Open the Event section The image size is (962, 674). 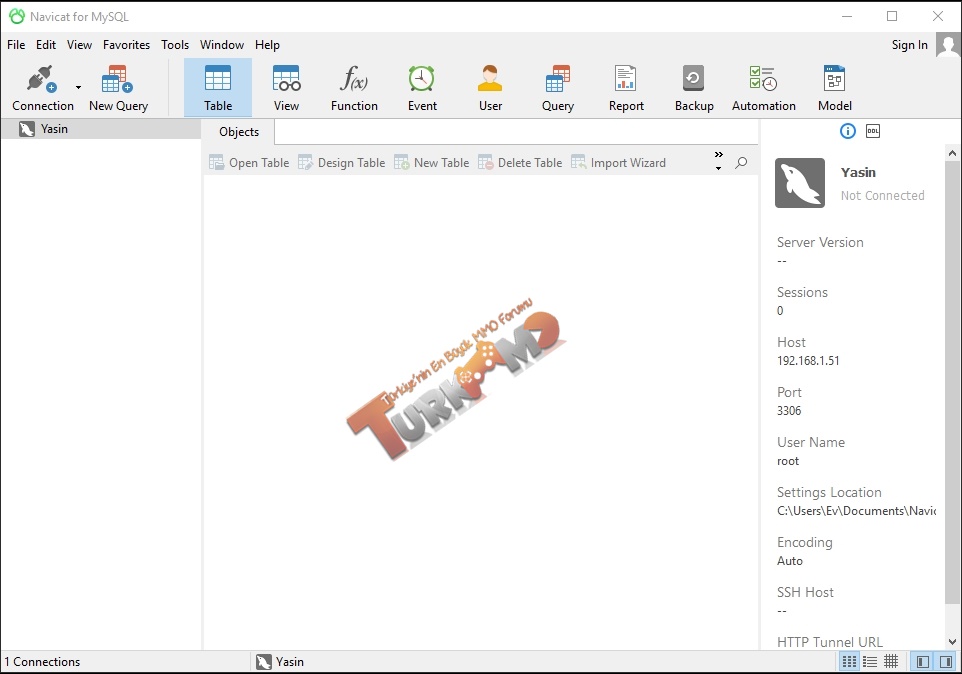[x=422, y=89]
